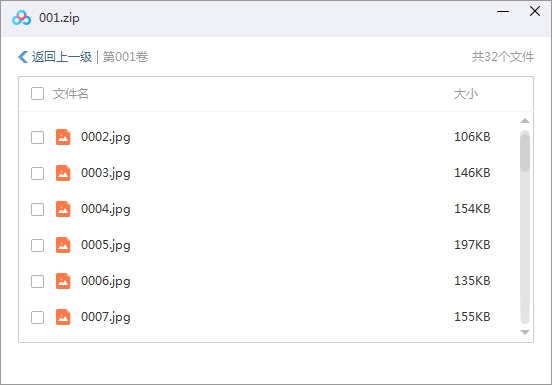Minimize the 001.zip window
The image size is (552, 385).
pos(503,12)
